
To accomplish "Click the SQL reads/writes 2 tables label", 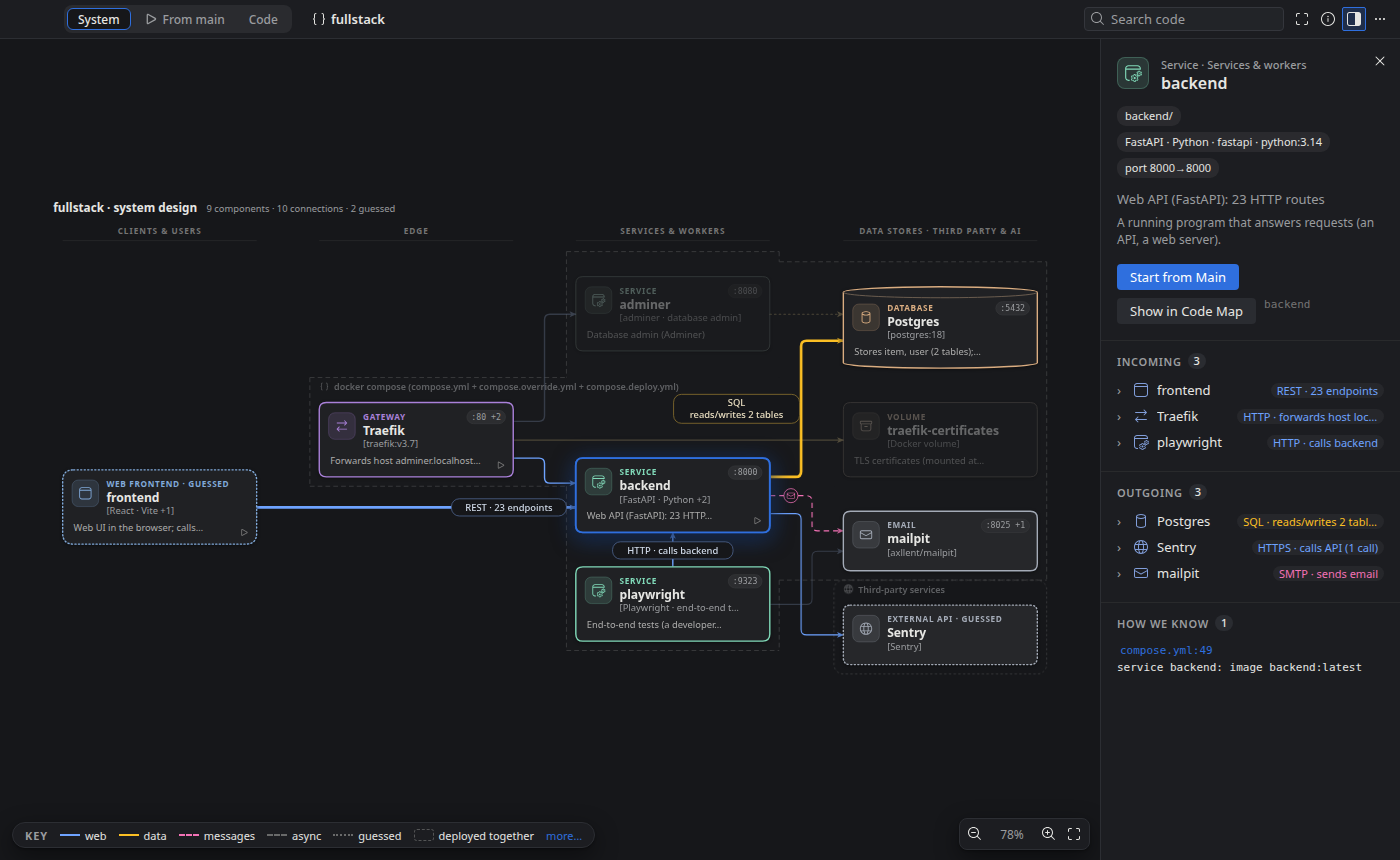I will pyautogui.click(x=736, y=409).
